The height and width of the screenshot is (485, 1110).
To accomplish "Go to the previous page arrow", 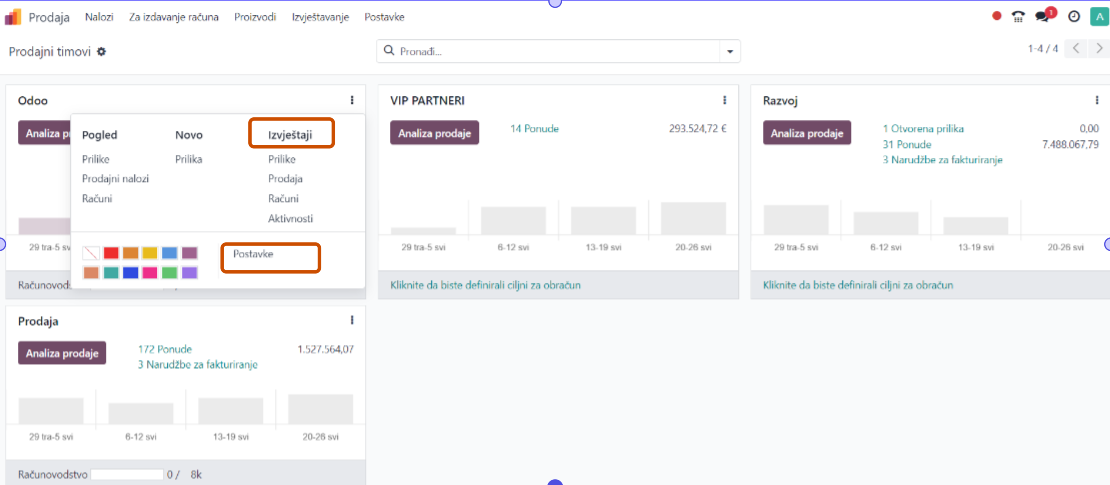I will 1076,48.
